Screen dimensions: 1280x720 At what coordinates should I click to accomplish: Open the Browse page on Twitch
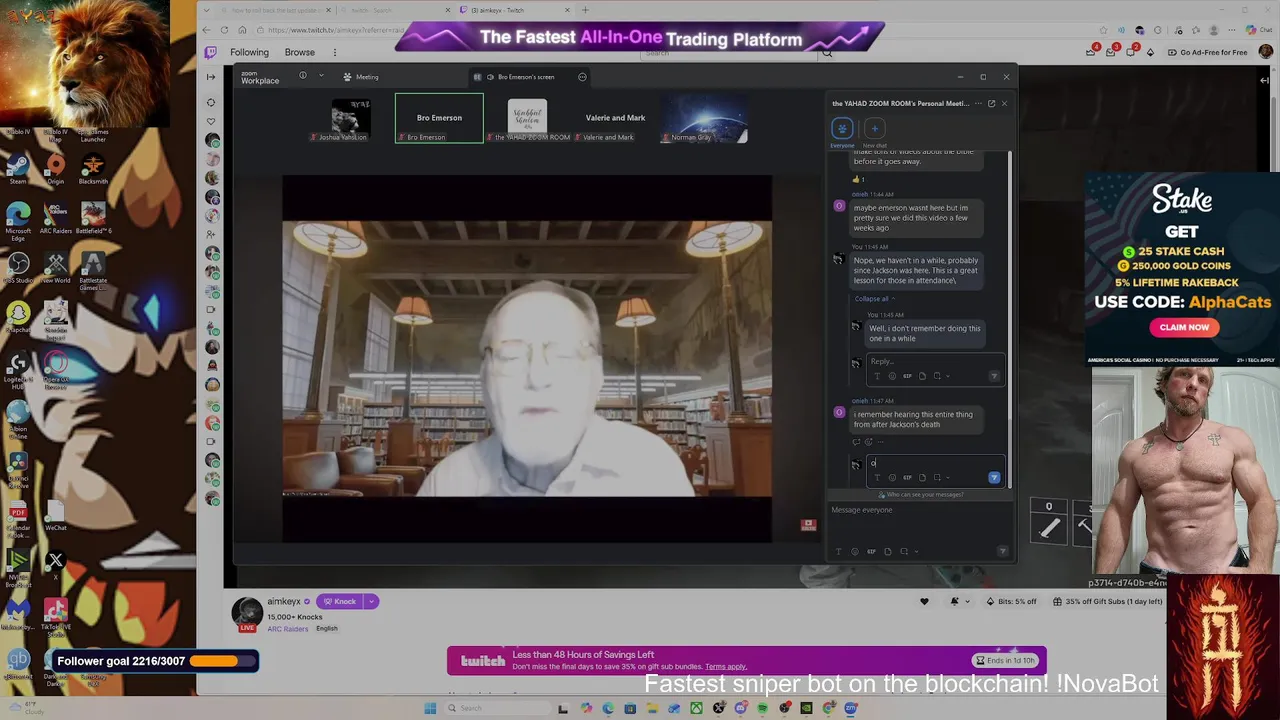pyautogui.click(x=300, y=52)
